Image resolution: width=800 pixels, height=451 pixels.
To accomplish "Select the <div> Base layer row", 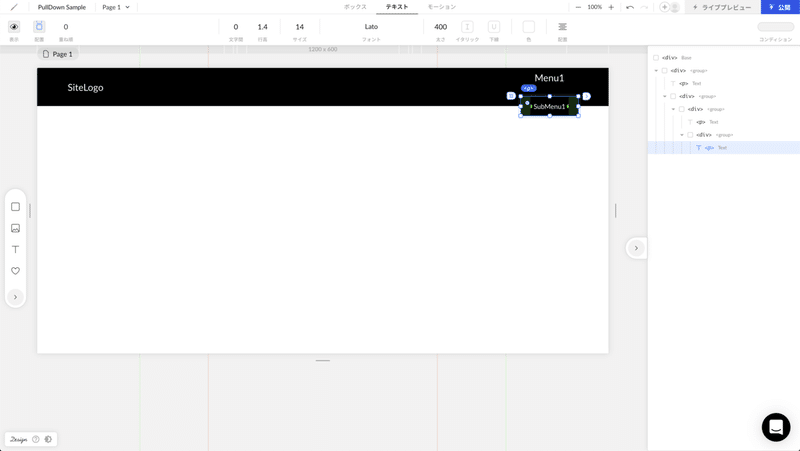I will click(x=724, y=58).
